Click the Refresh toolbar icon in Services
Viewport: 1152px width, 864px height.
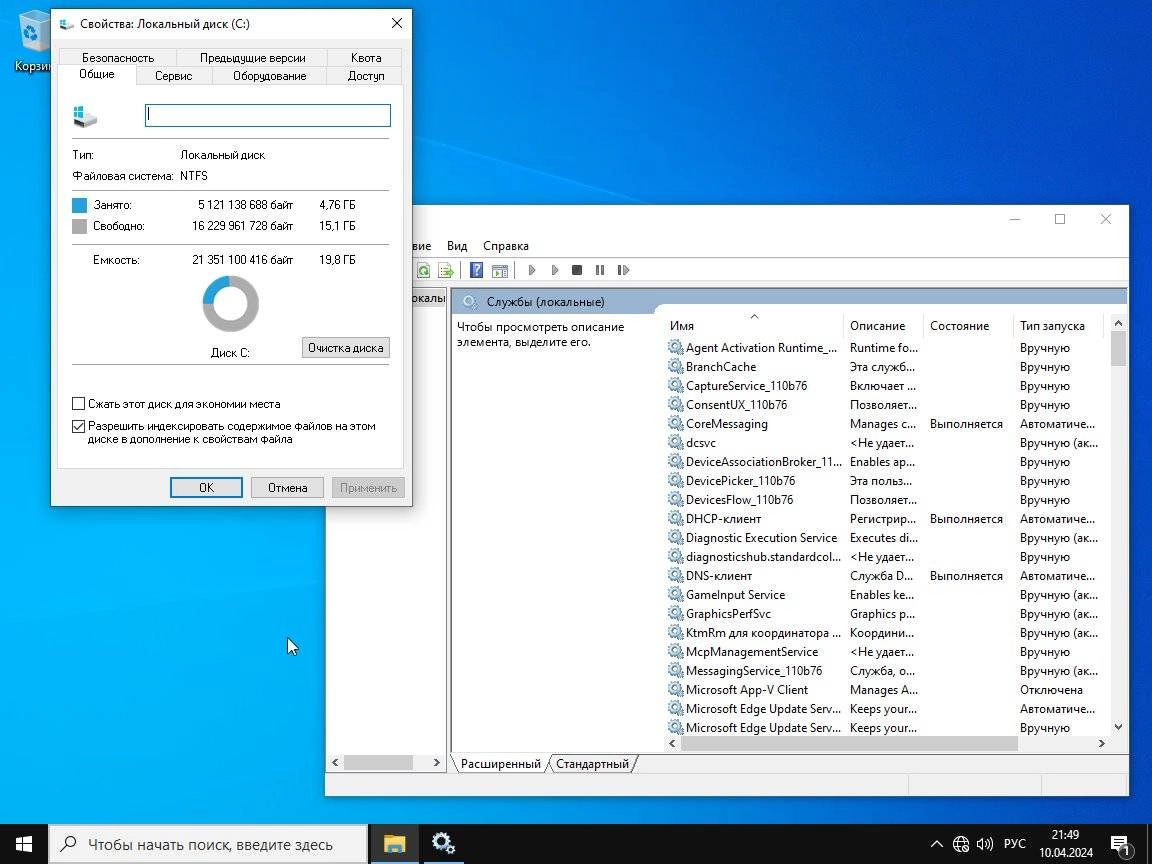[x=423, y=270]
